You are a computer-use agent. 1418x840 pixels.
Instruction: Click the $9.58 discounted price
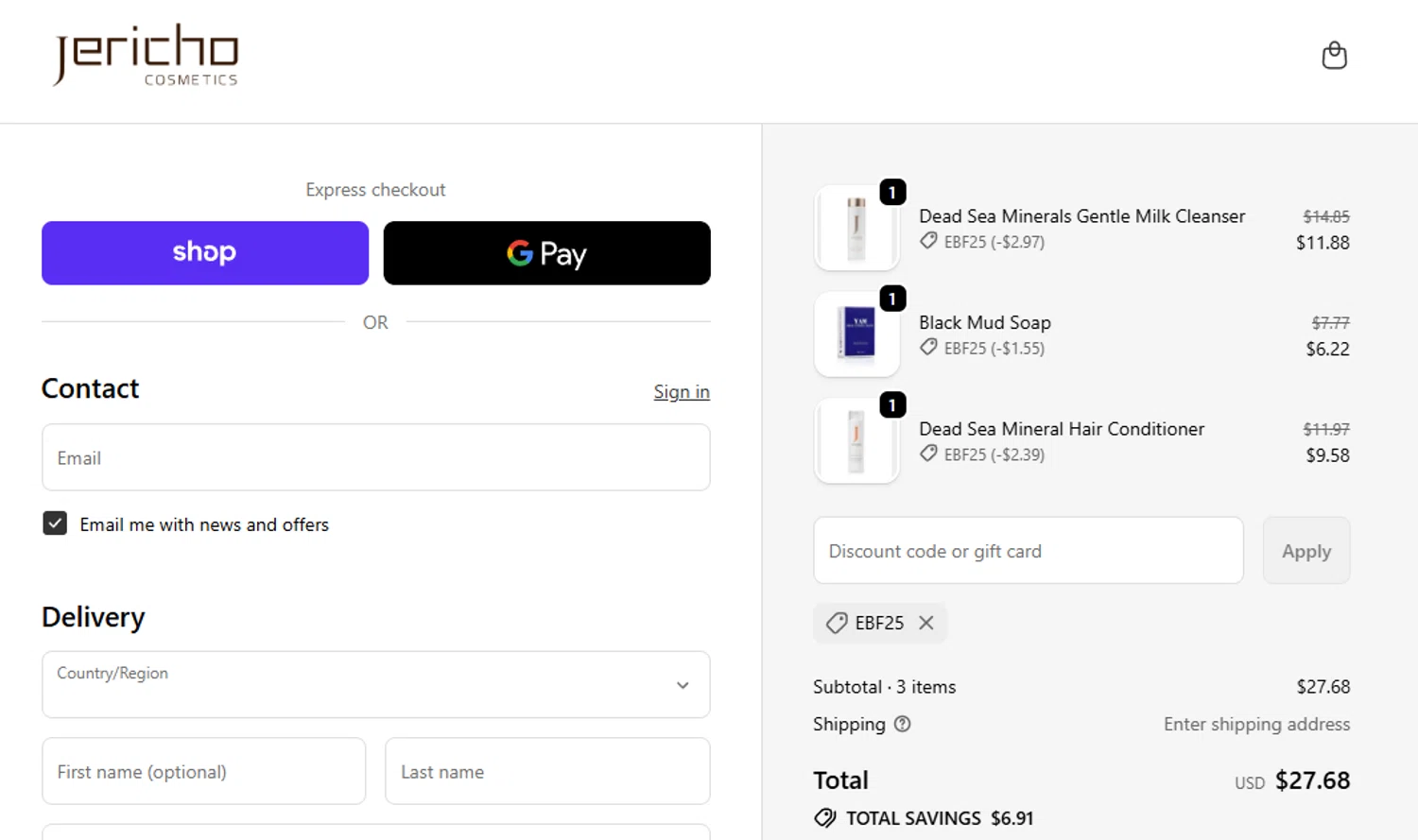1327,455
